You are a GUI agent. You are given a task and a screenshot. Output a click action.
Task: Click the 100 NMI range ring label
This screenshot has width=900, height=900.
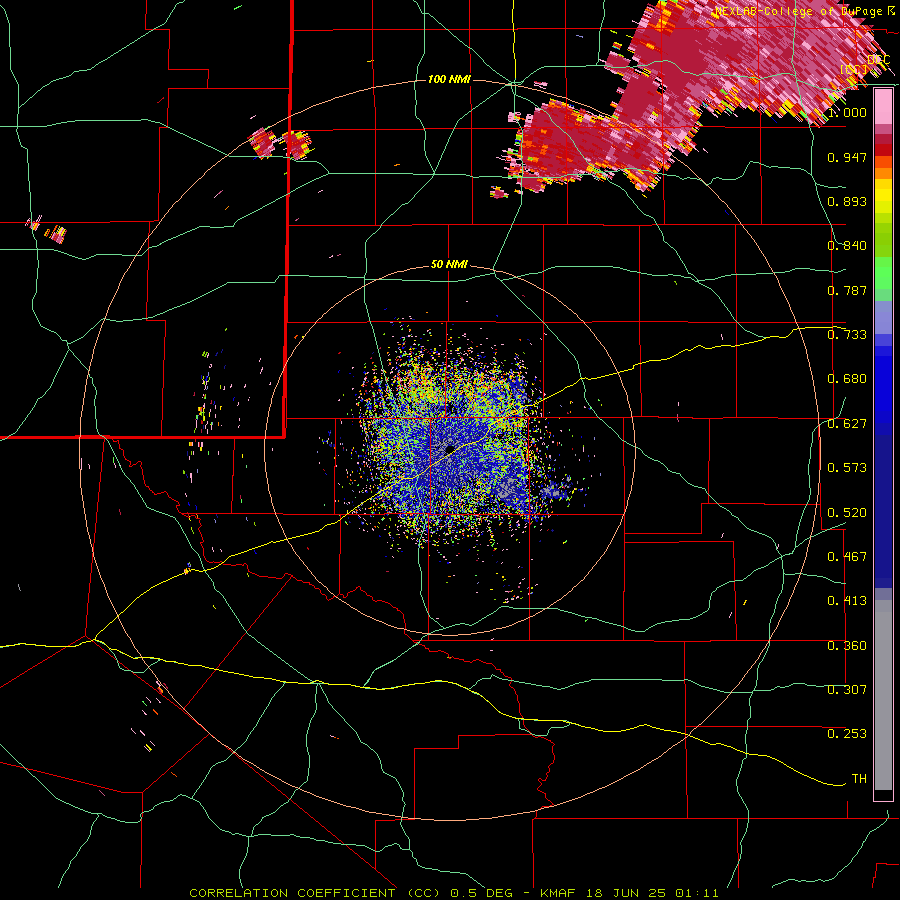click(x=449, y=79)
